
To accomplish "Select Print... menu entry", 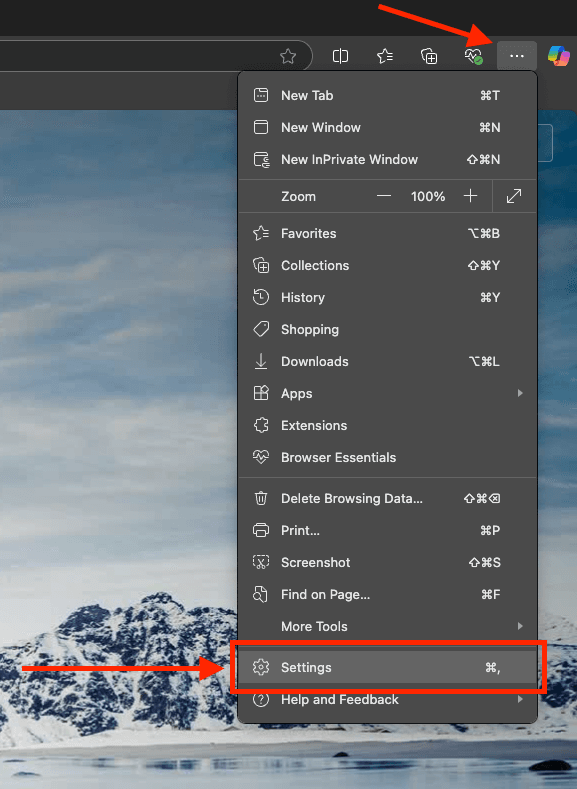I will pos(387,530).
